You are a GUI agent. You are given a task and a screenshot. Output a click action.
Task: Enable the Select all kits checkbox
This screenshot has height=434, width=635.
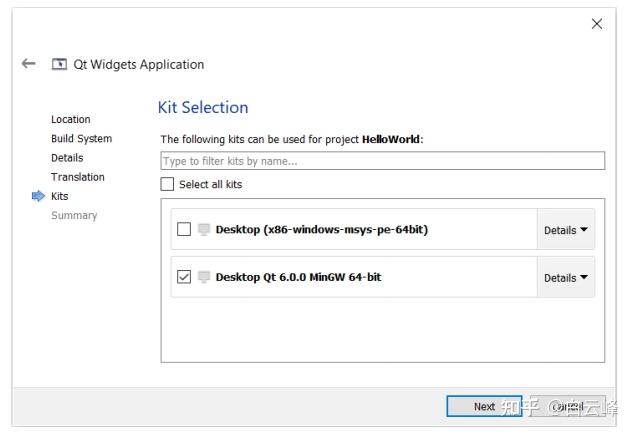167,184
